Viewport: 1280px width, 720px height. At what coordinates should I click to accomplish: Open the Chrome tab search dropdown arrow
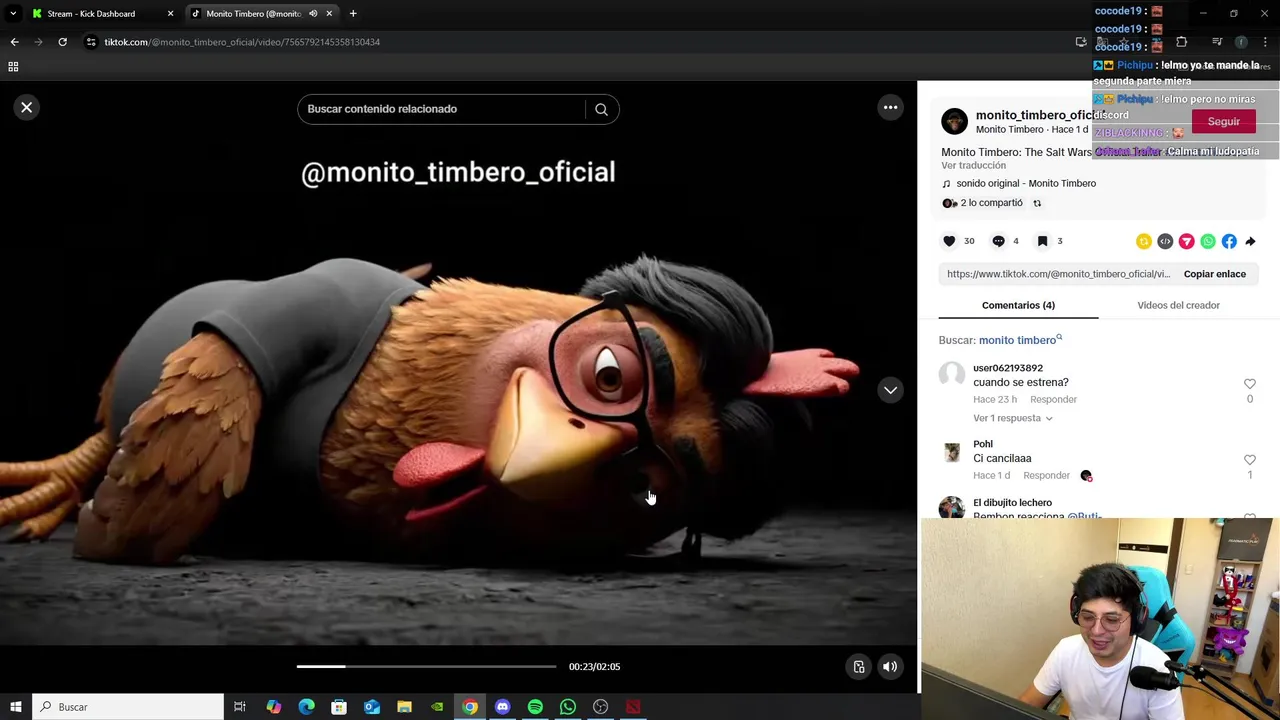click(13, 14)
